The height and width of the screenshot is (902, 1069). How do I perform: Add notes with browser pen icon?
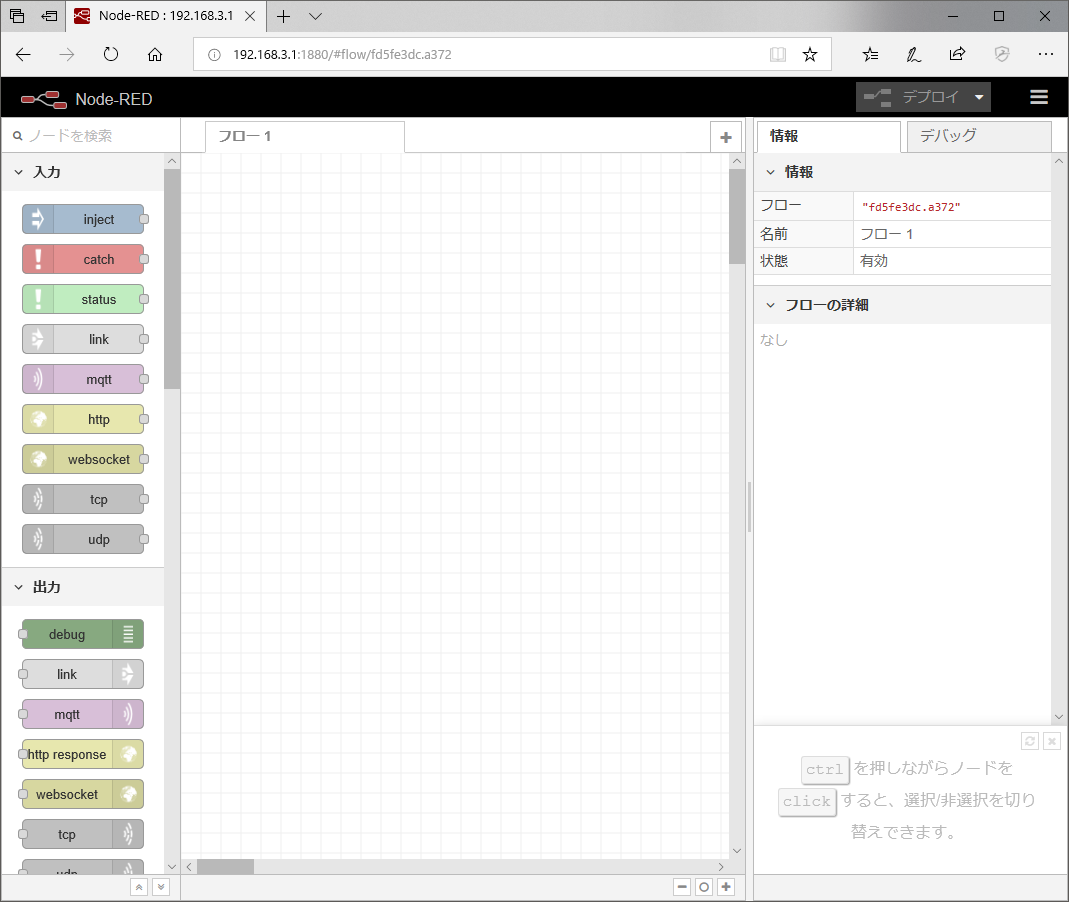(914, 55)
